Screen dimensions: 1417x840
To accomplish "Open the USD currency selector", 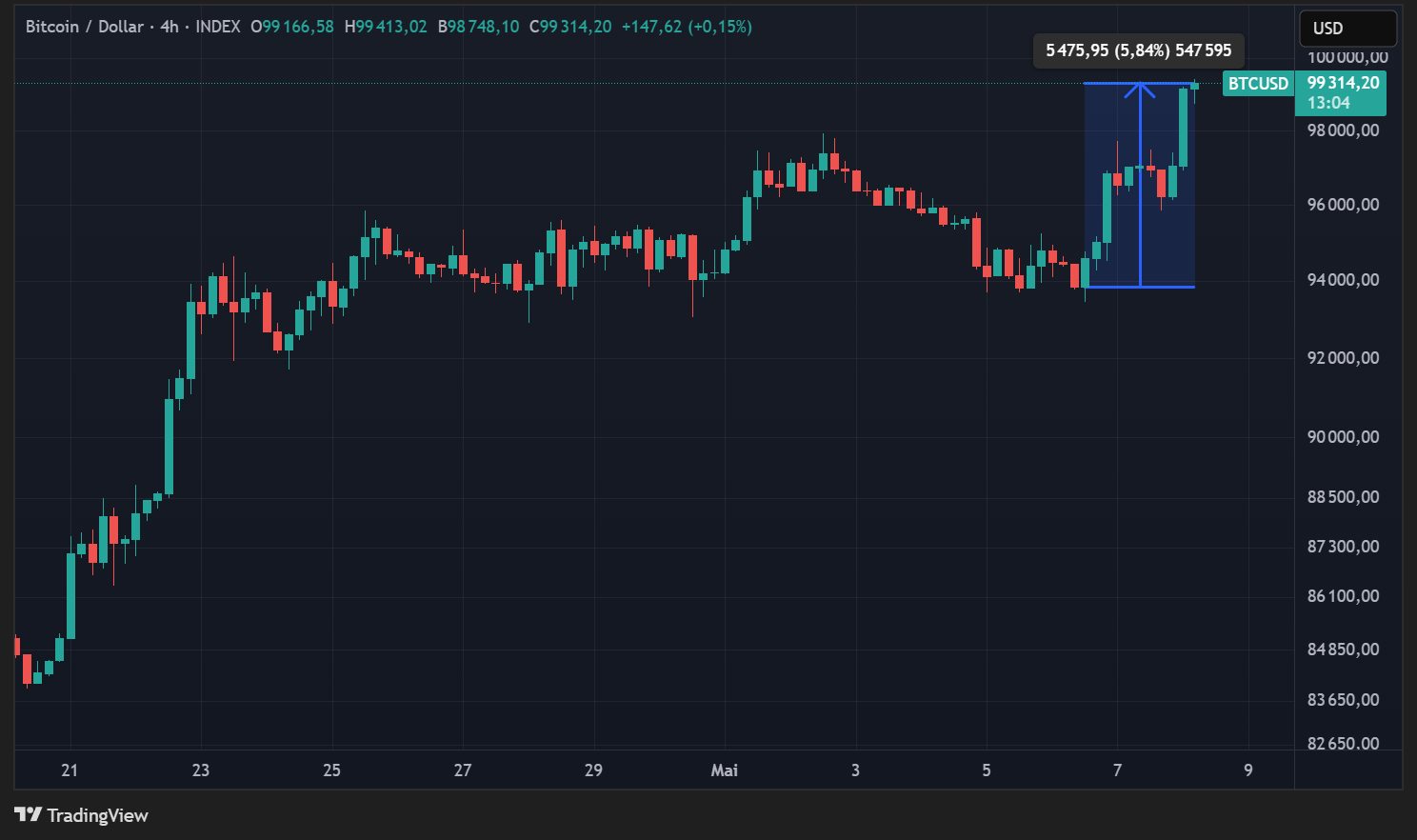I will point(1347,28).
